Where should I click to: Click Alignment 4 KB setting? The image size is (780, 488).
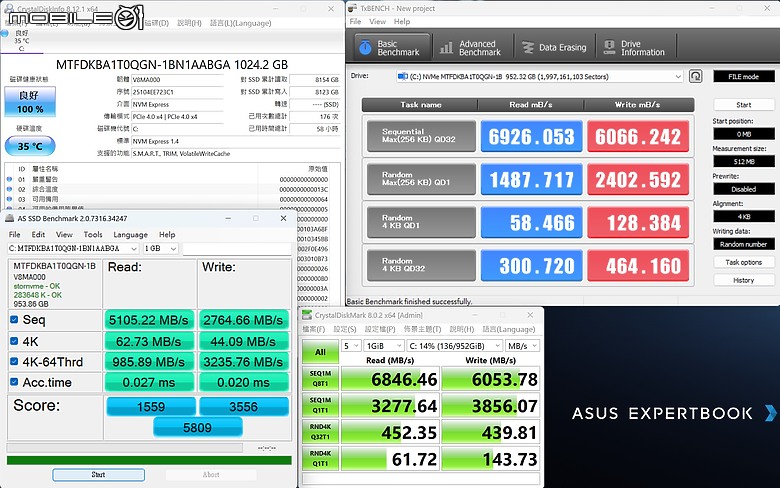point(744,216)
